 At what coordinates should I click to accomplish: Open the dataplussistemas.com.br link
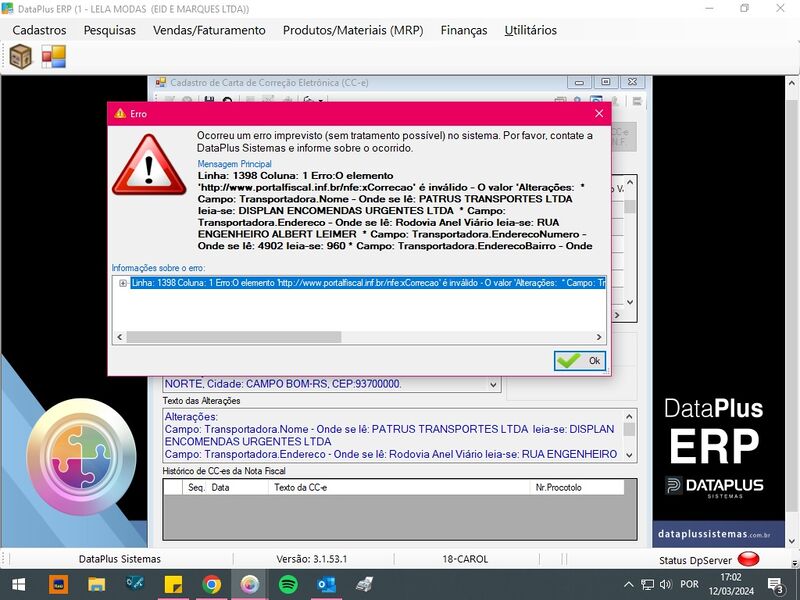714,534
